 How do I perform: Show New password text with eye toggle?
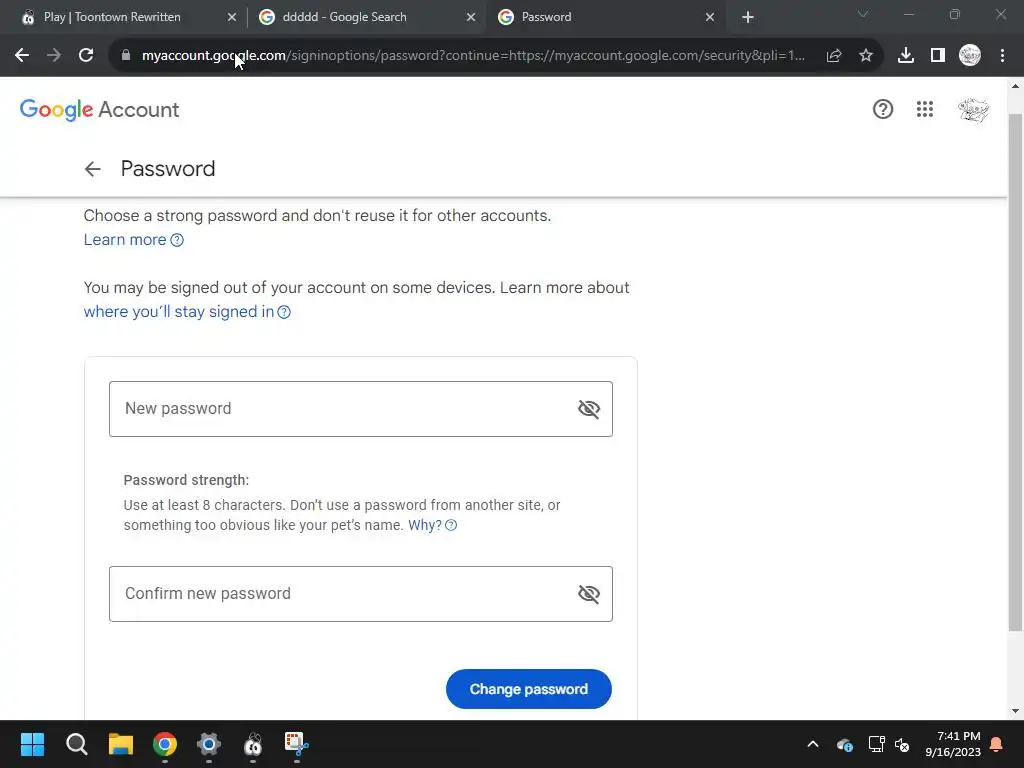pos(588,409)
